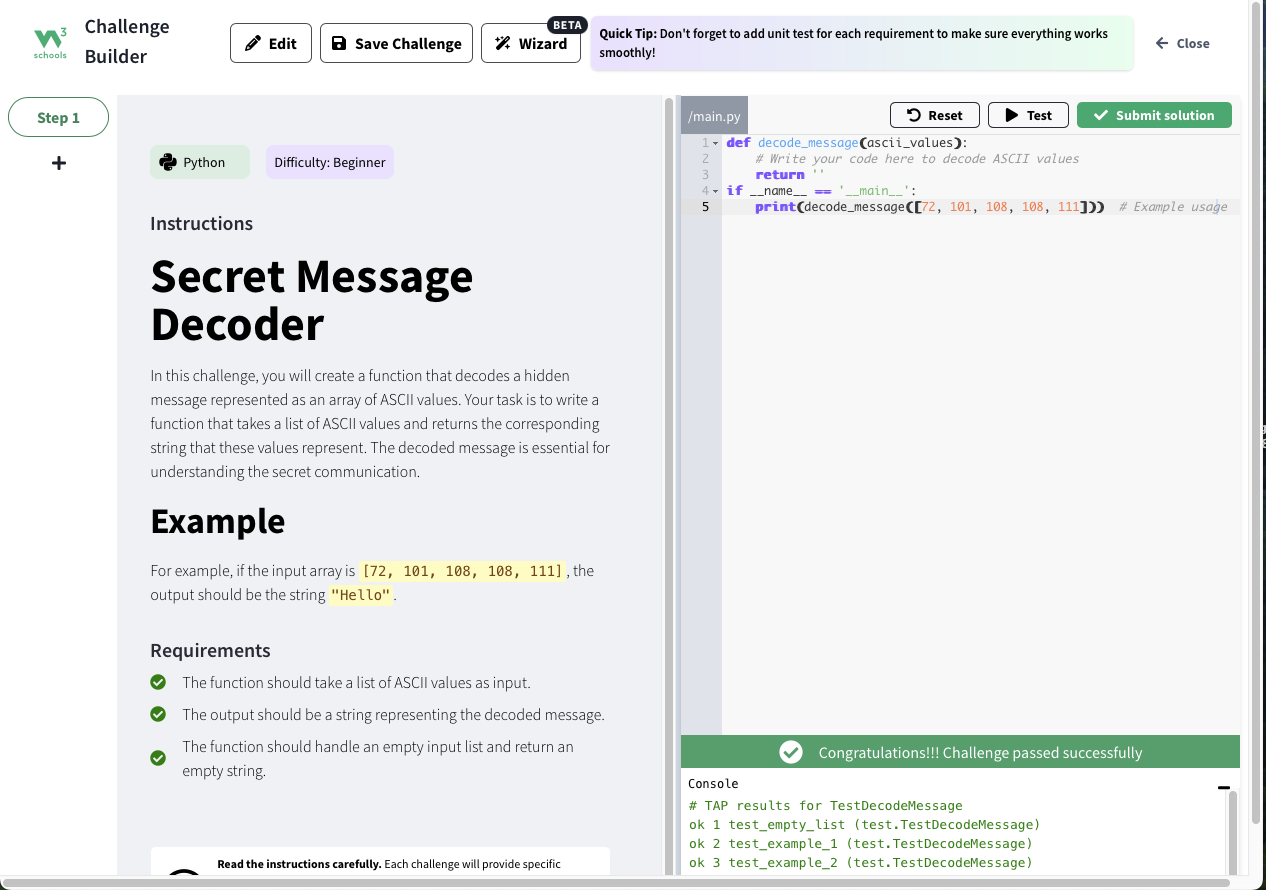Image resolution: width=1266 pixels, height=890 pixels.
Task: Click checkmark beside decoded message string requirement
Action: tap(158, 714)
